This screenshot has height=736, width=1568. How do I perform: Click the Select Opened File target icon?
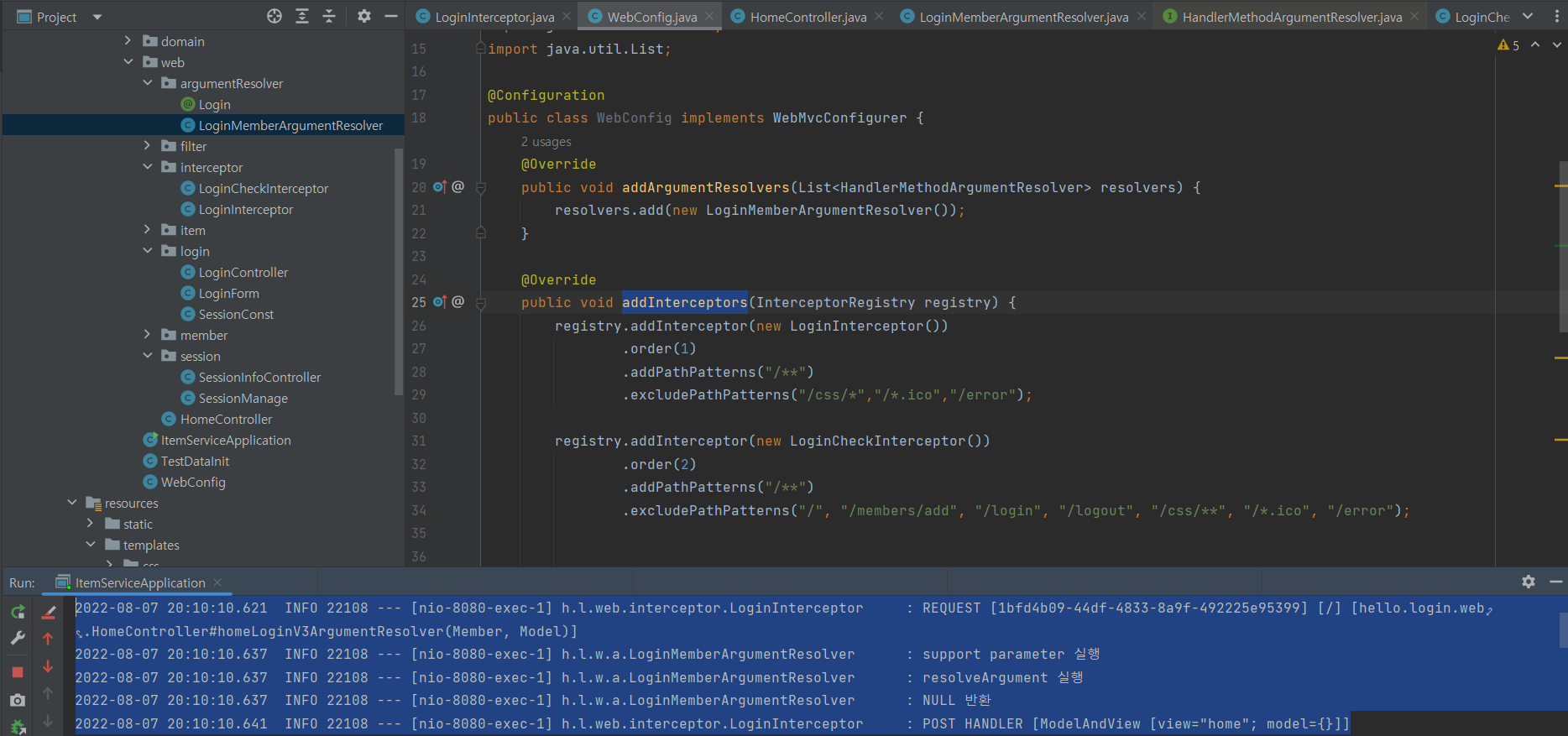[x=274, y=16]
